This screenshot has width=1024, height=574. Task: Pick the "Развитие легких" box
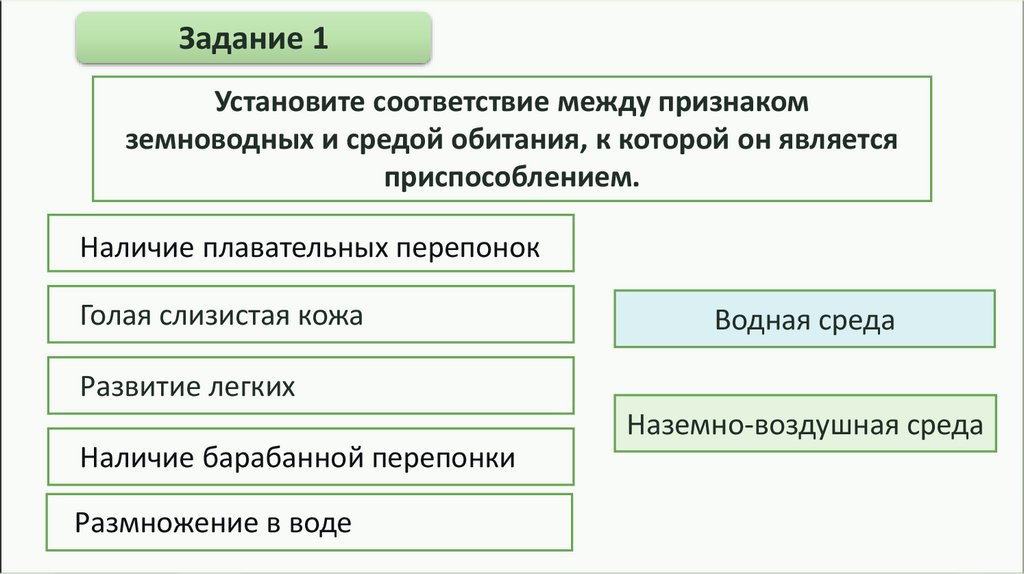[311, 386]
